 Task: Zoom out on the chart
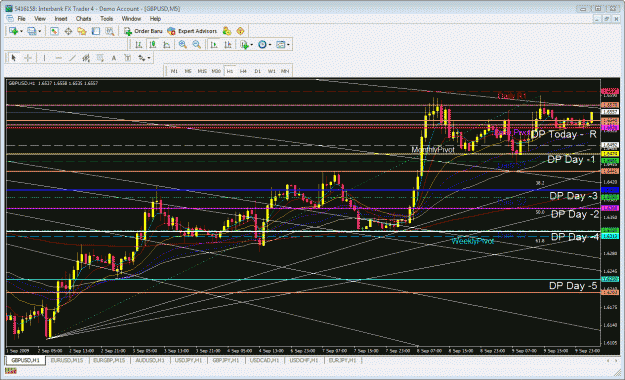click(x=197, y=45)
